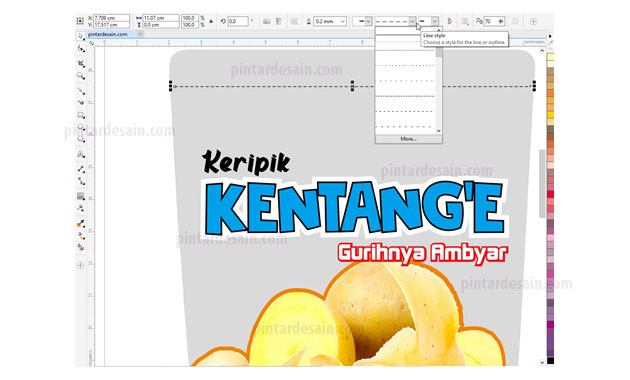Click the vertical scale percentage field
The width and height of the screenshot is (630, 380).
pos(189,25)
